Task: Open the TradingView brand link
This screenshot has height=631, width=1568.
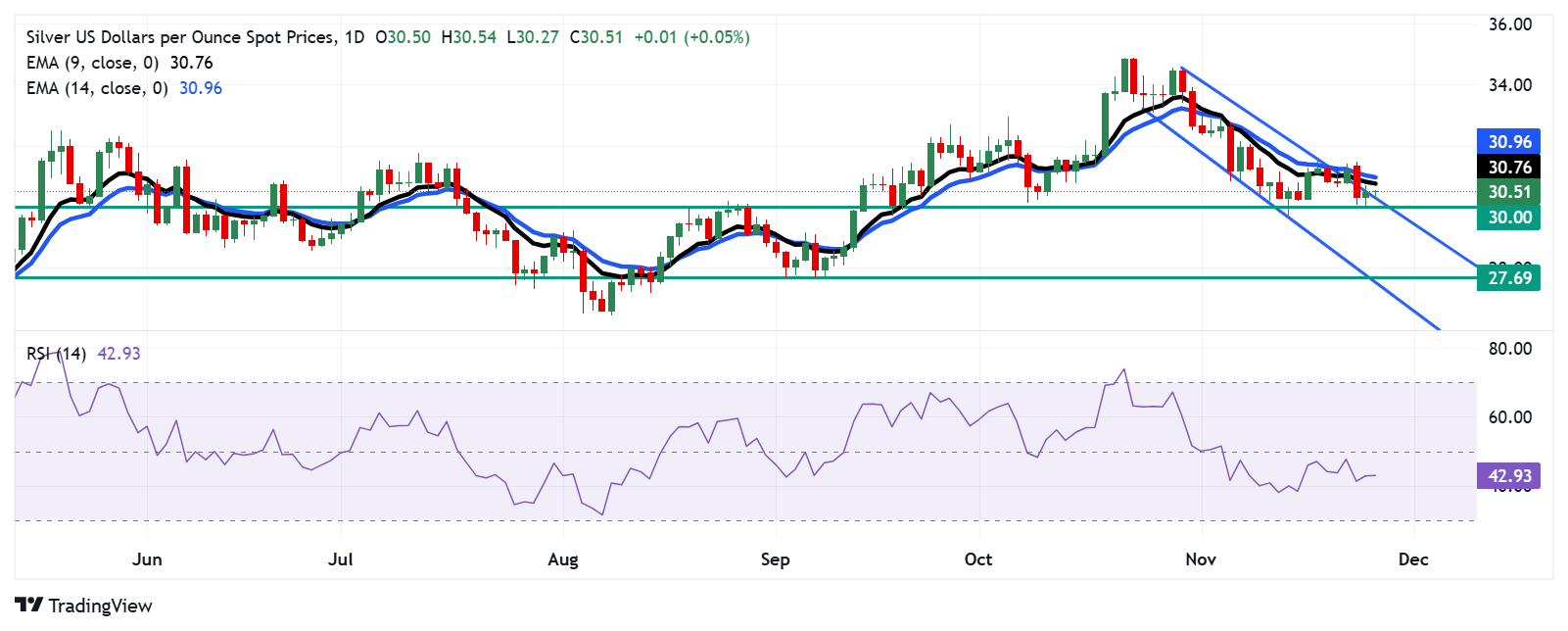Action: click(x=83, y=606)
